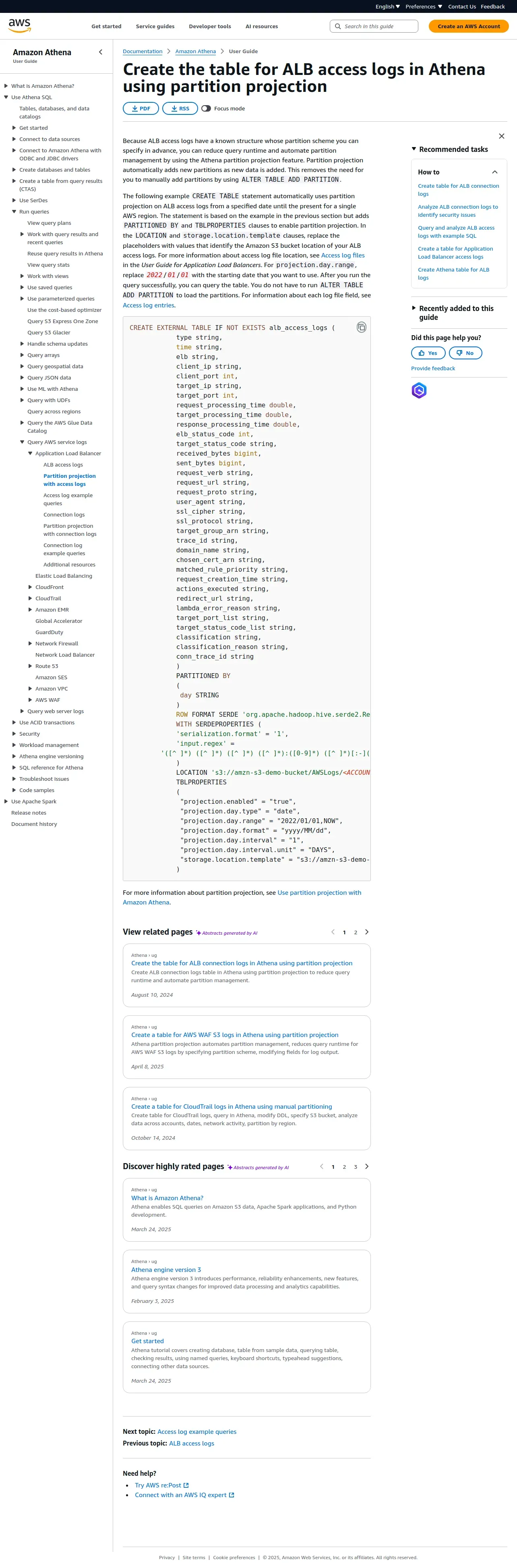This screenshot has width=517, height=1568.
Task: Open Athena engine version 3 card
Action: (166, 1270)
